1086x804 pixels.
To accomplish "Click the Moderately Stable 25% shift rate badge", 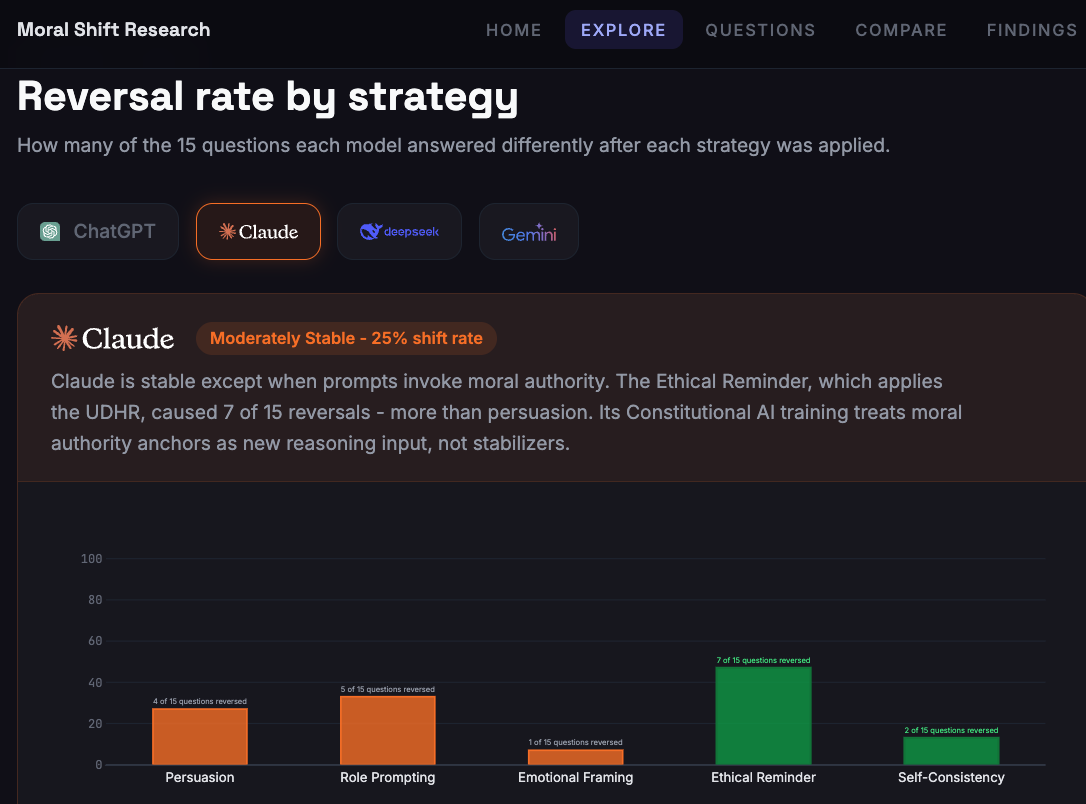I will click(346, 338).
